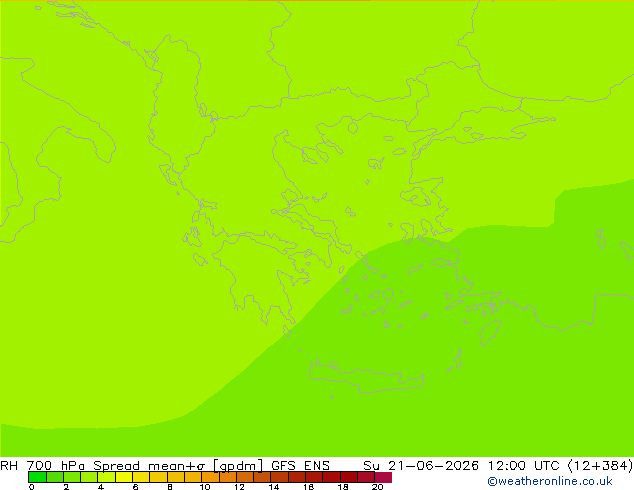
Task: Pick the yellow-green legend swatch starting at 4
Action: pos(106,477)
